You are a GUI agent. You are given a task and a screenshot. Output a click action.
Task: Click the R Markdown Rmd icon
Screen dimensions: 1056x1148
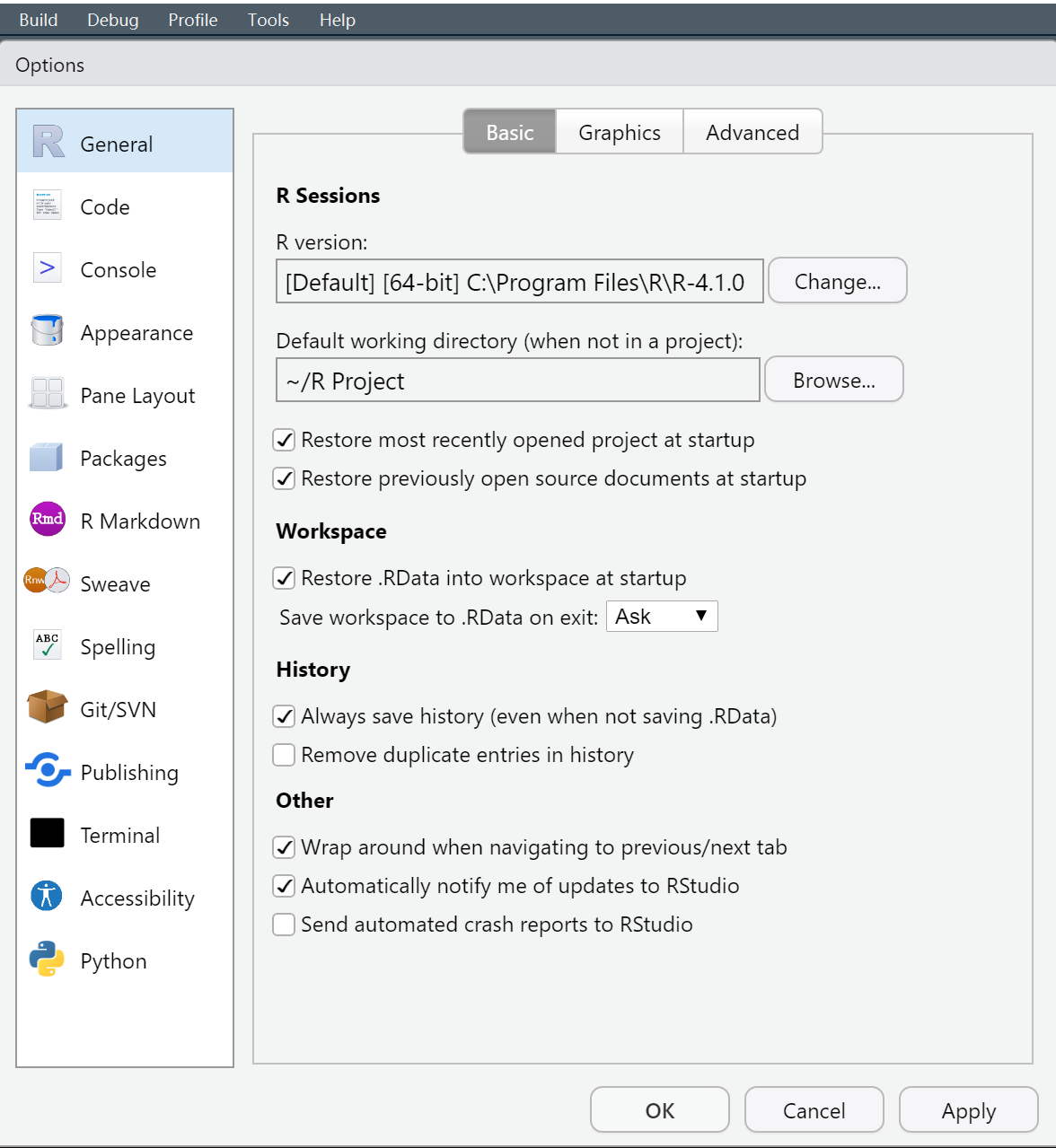(47, 520)
